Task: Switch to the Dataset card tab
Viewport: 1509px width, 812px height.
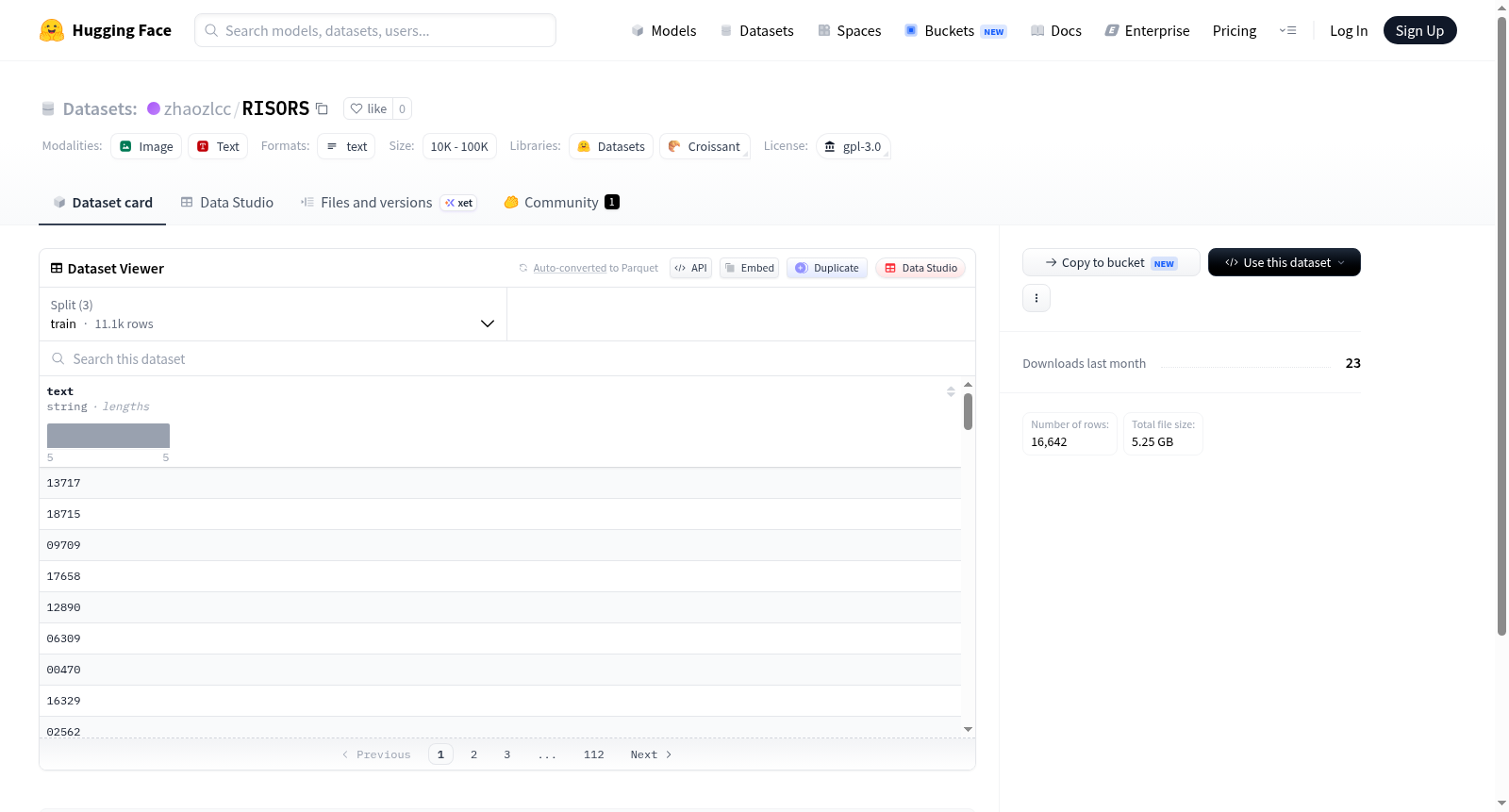Action: (x=102, y=202)
